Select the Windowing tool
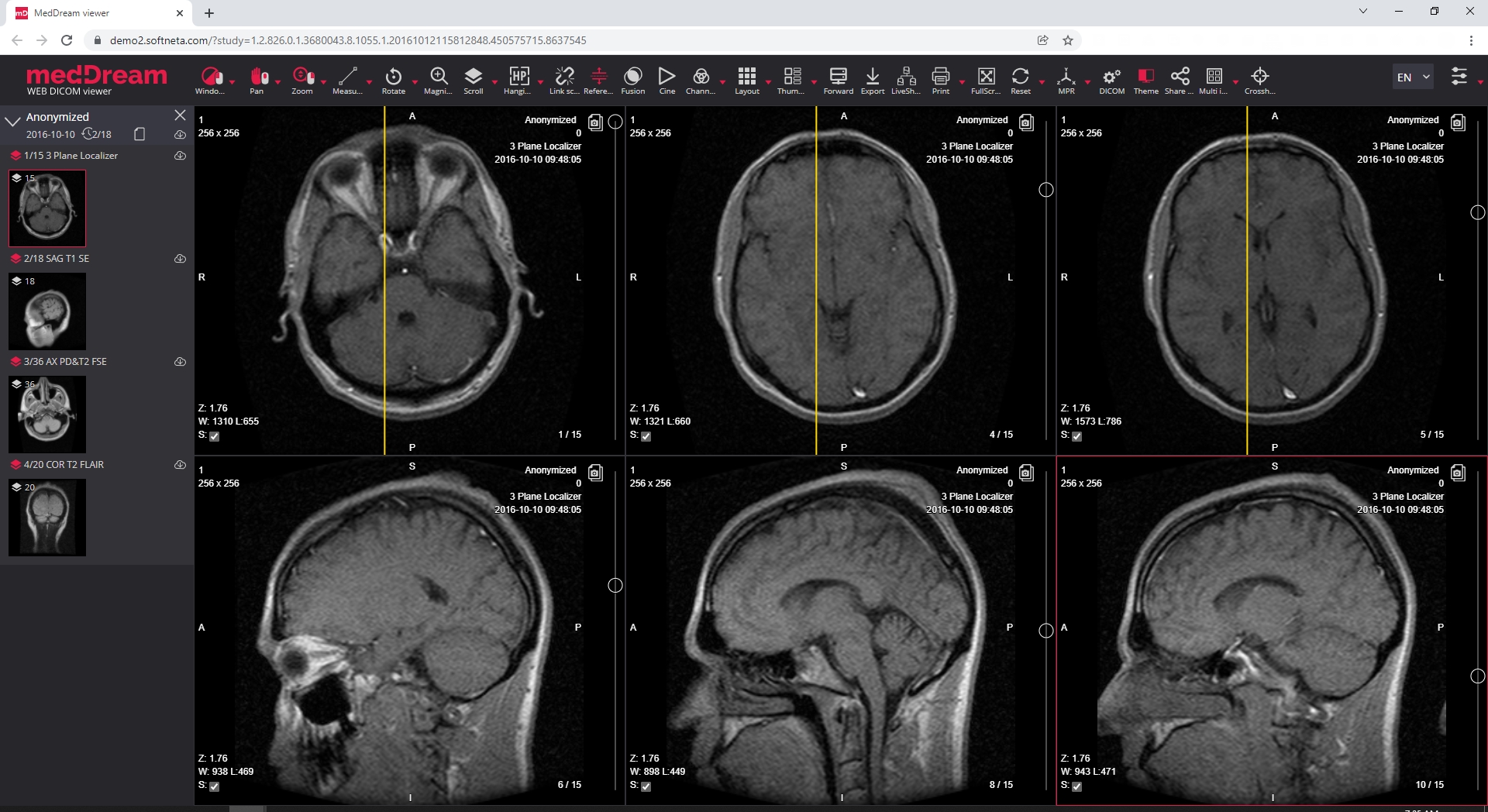 tap(210, 76)
